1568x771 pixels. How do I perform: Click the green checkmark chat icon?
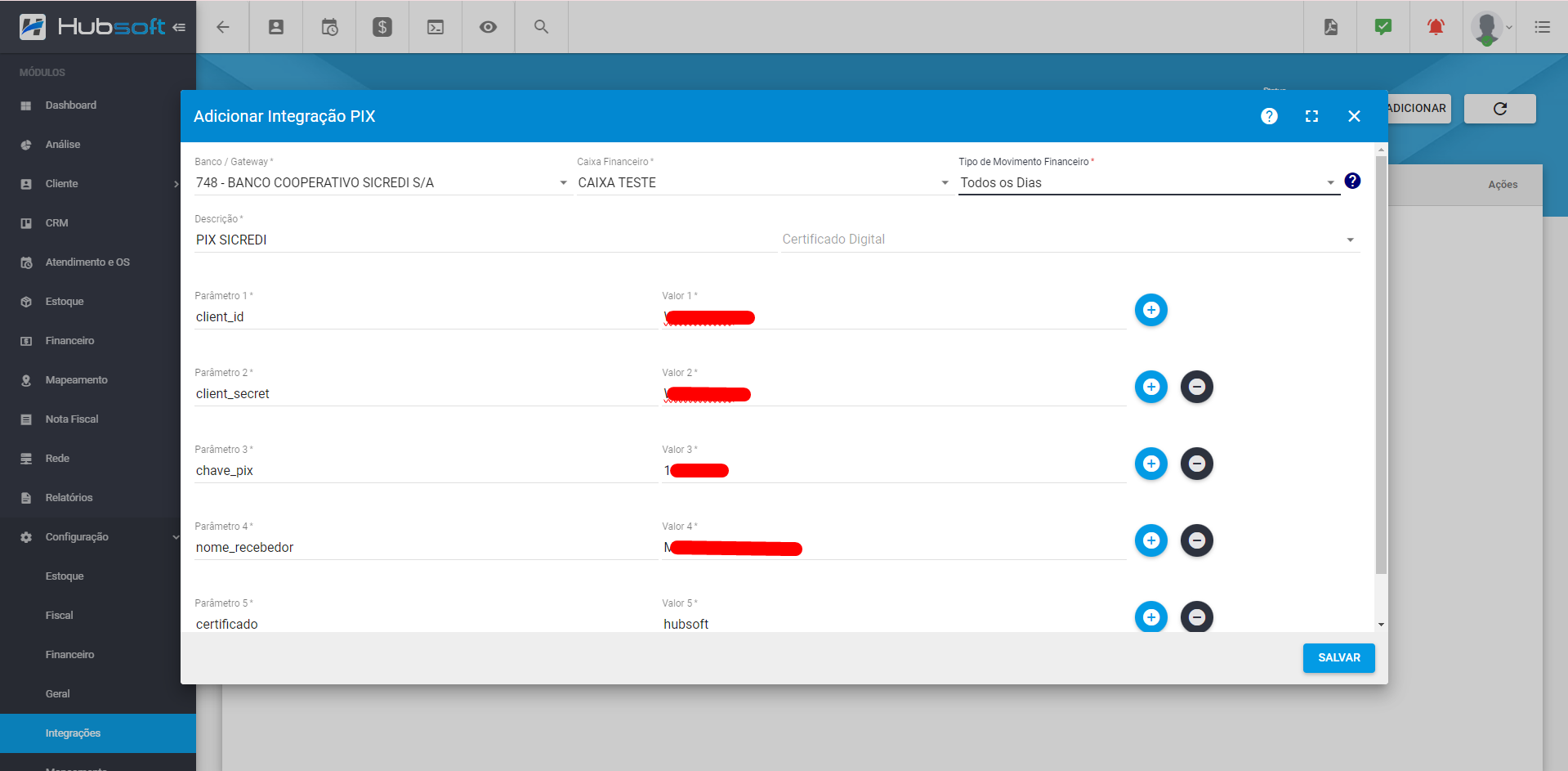(x=1383, y=27)
